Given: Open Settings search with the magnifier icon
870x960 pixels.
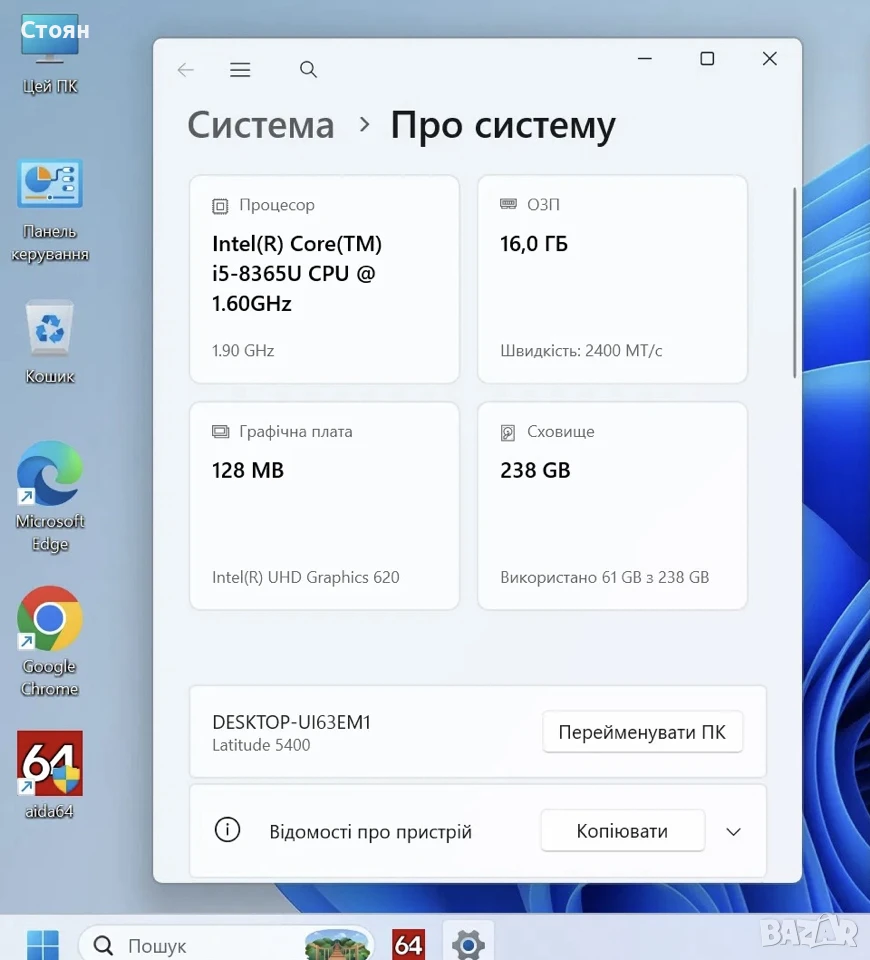Looking at the screenshot, I should click(308, 69).
